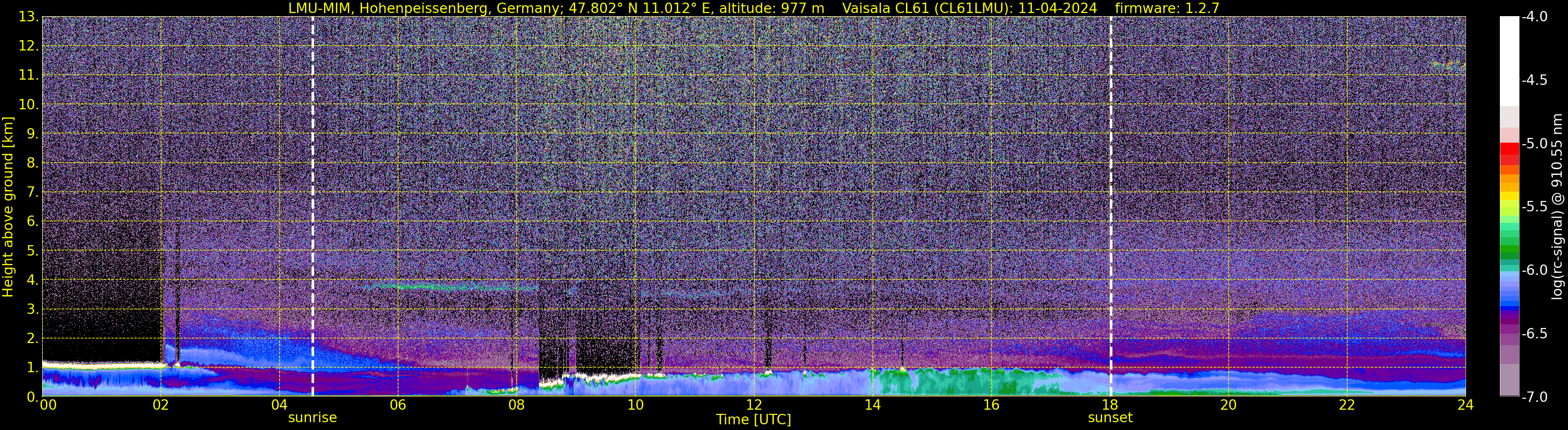Click the -4.0 colorbar tick label
This screenshot has width=1568, height=430.
1534,17
